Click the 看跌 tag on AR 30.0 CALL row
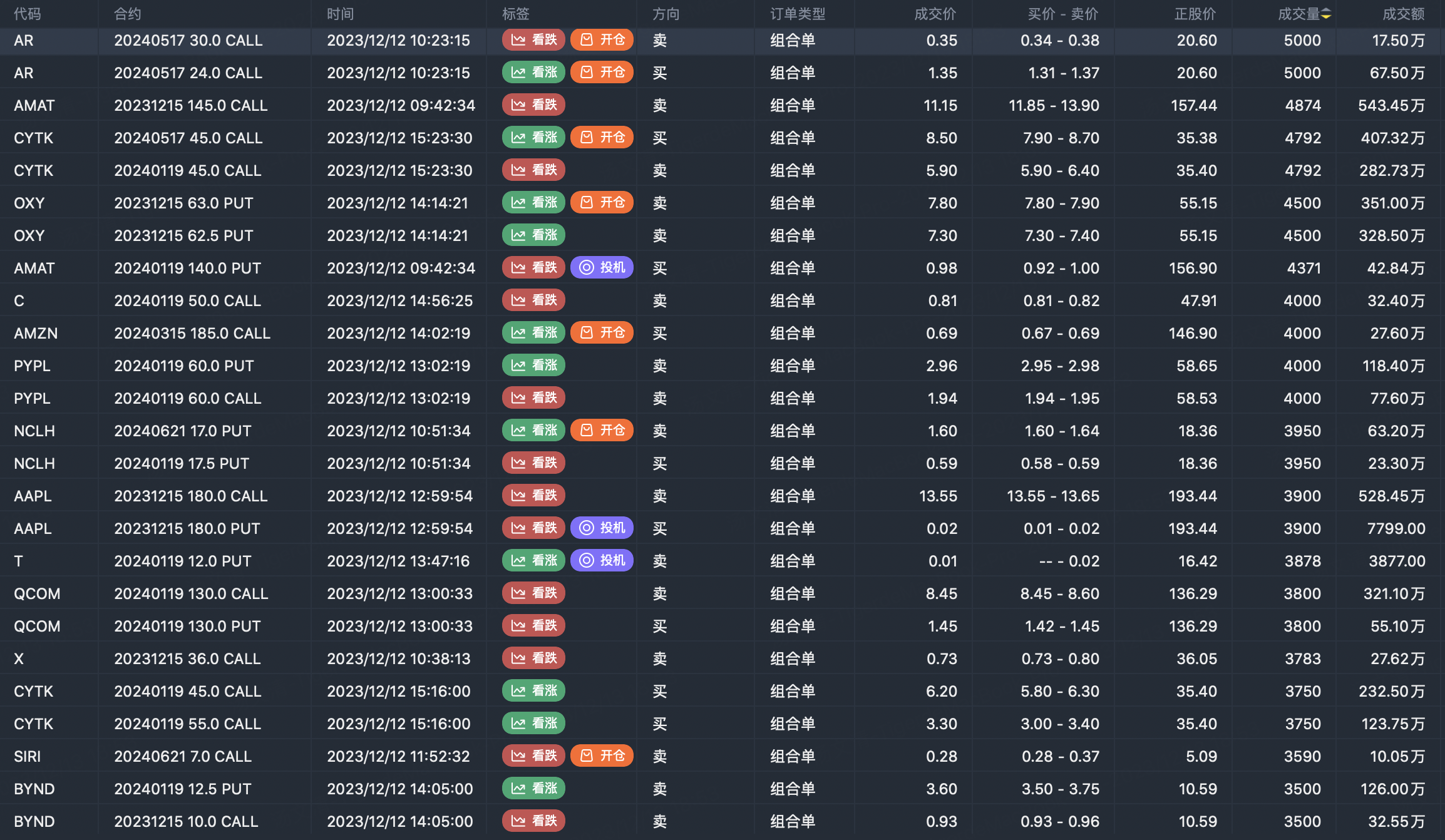This screenshot has width=1445, height=840. point(533,40)
